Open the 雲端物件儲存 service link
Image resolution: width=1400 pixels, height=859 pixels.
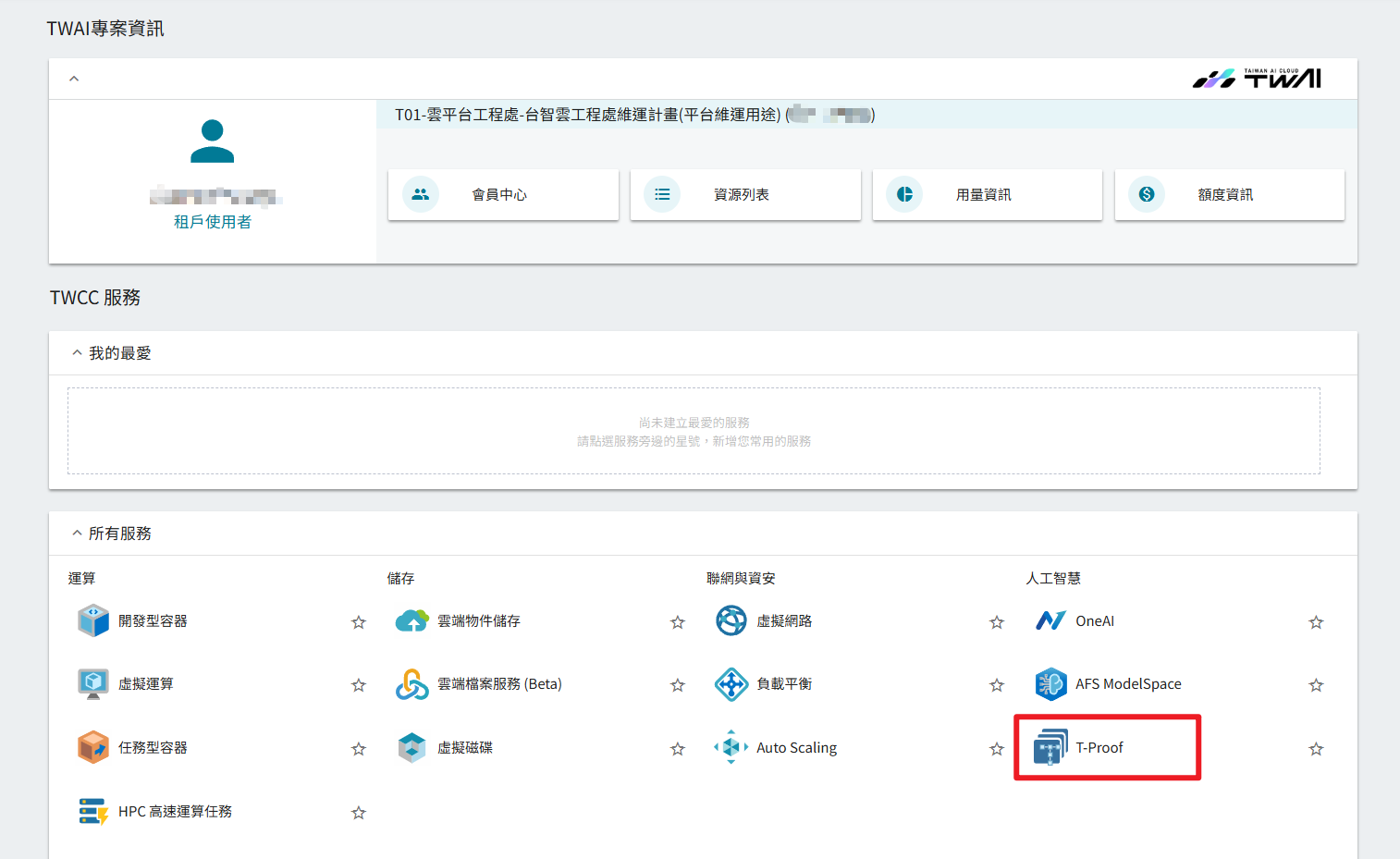(x=479, y=620)
